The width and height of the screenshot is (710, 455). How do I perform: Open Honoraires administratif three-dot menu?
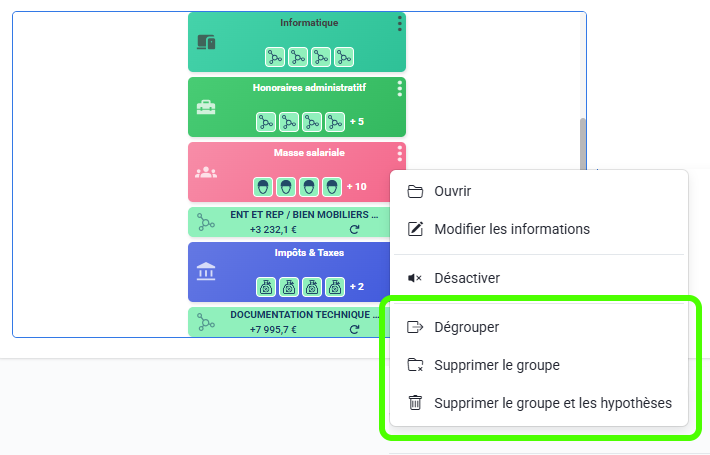coord(399,89)
